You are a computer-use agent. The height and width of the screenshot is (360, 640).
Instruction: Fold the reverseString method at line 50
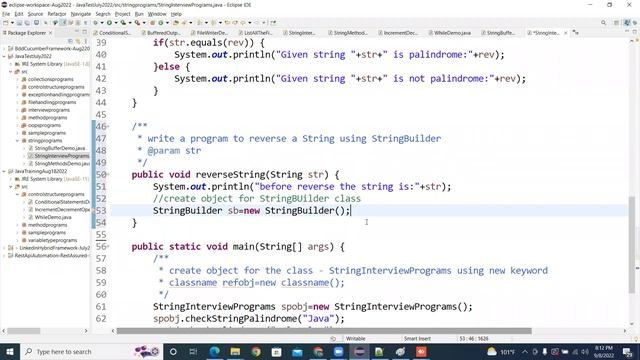coord(108,175)
